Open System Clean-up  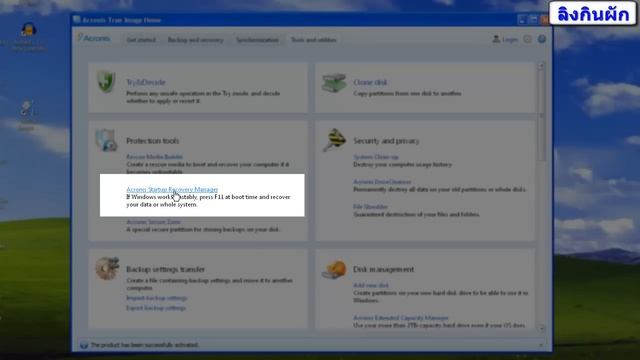[376, 157]
